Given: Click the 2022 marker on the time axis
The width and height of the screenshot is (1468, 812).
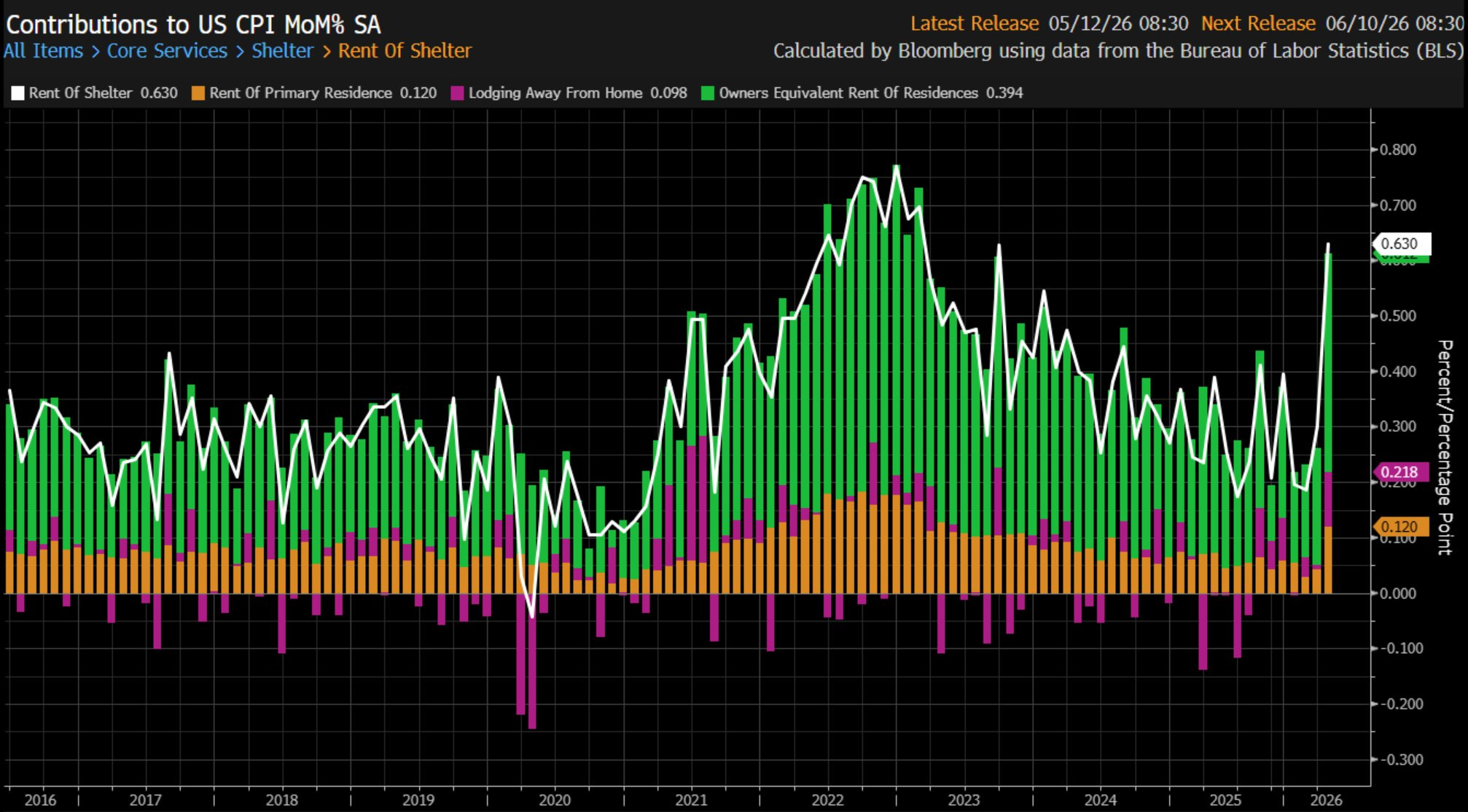Looking at the screenshot, I should [827, 800].
